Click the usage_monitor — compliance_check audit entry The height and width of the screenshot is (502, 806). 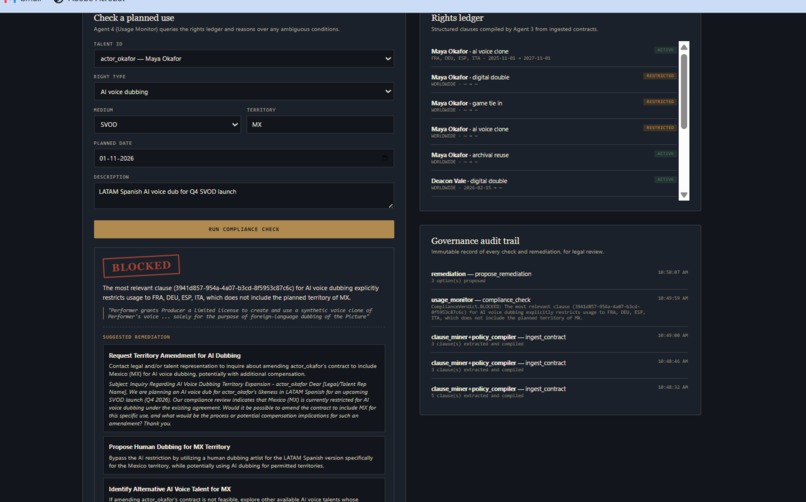tap(559, 308)
